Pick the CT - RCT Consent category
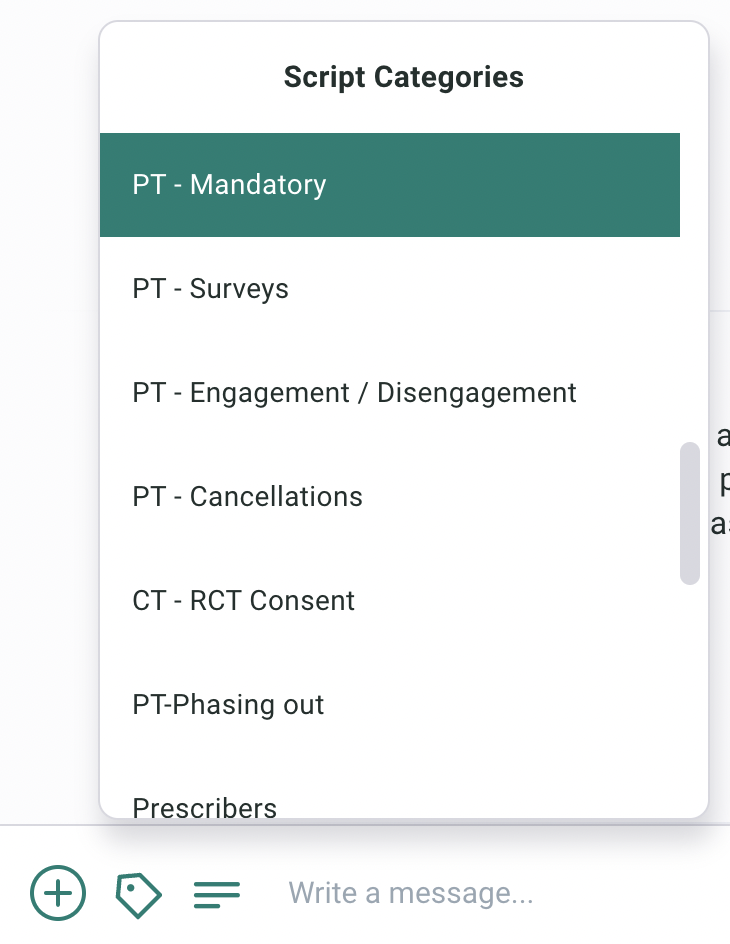 [390, 601]
